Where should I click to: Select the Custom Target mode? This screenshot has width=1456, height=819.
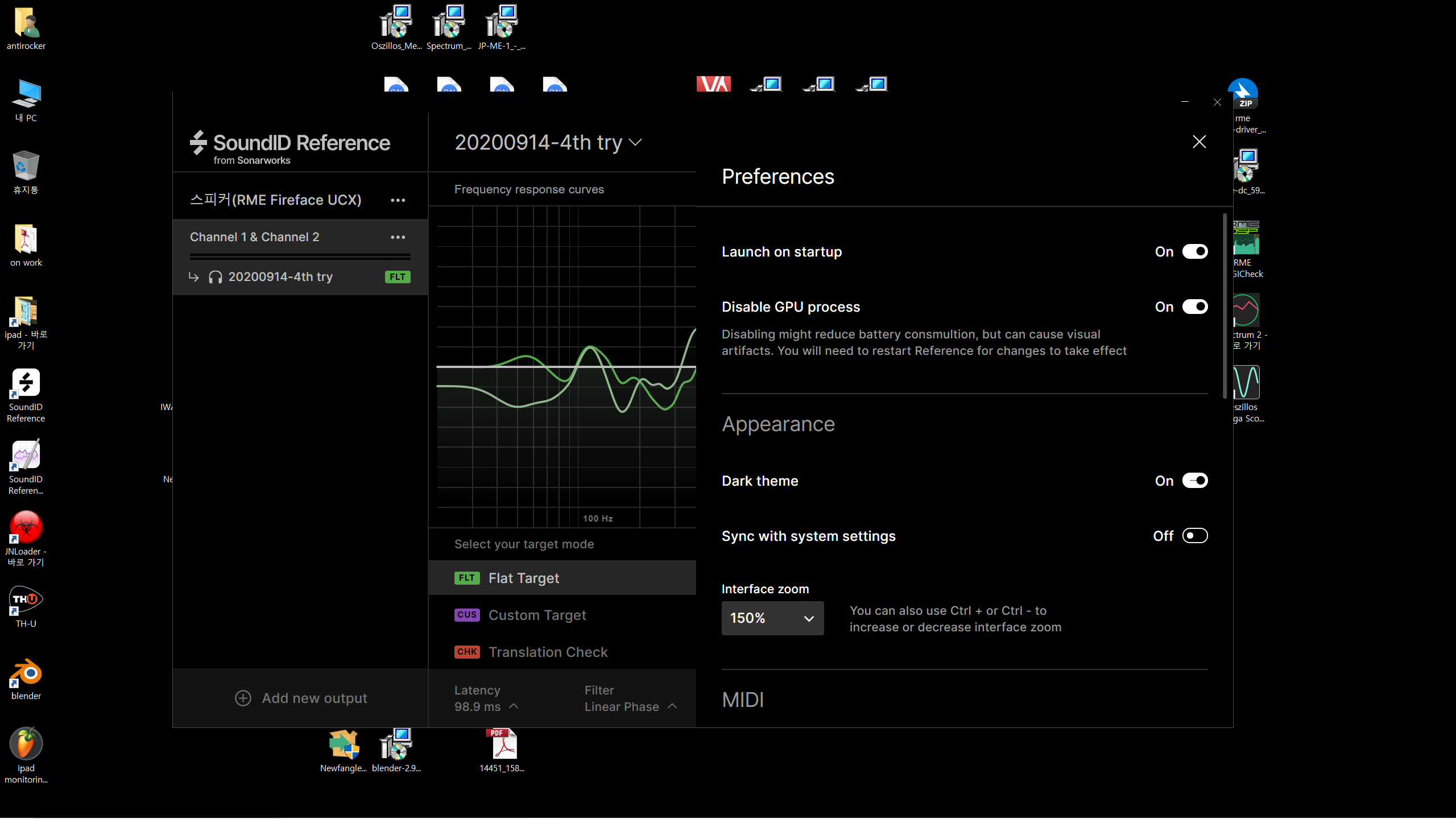pyautogui.click(x=562, y=615)
